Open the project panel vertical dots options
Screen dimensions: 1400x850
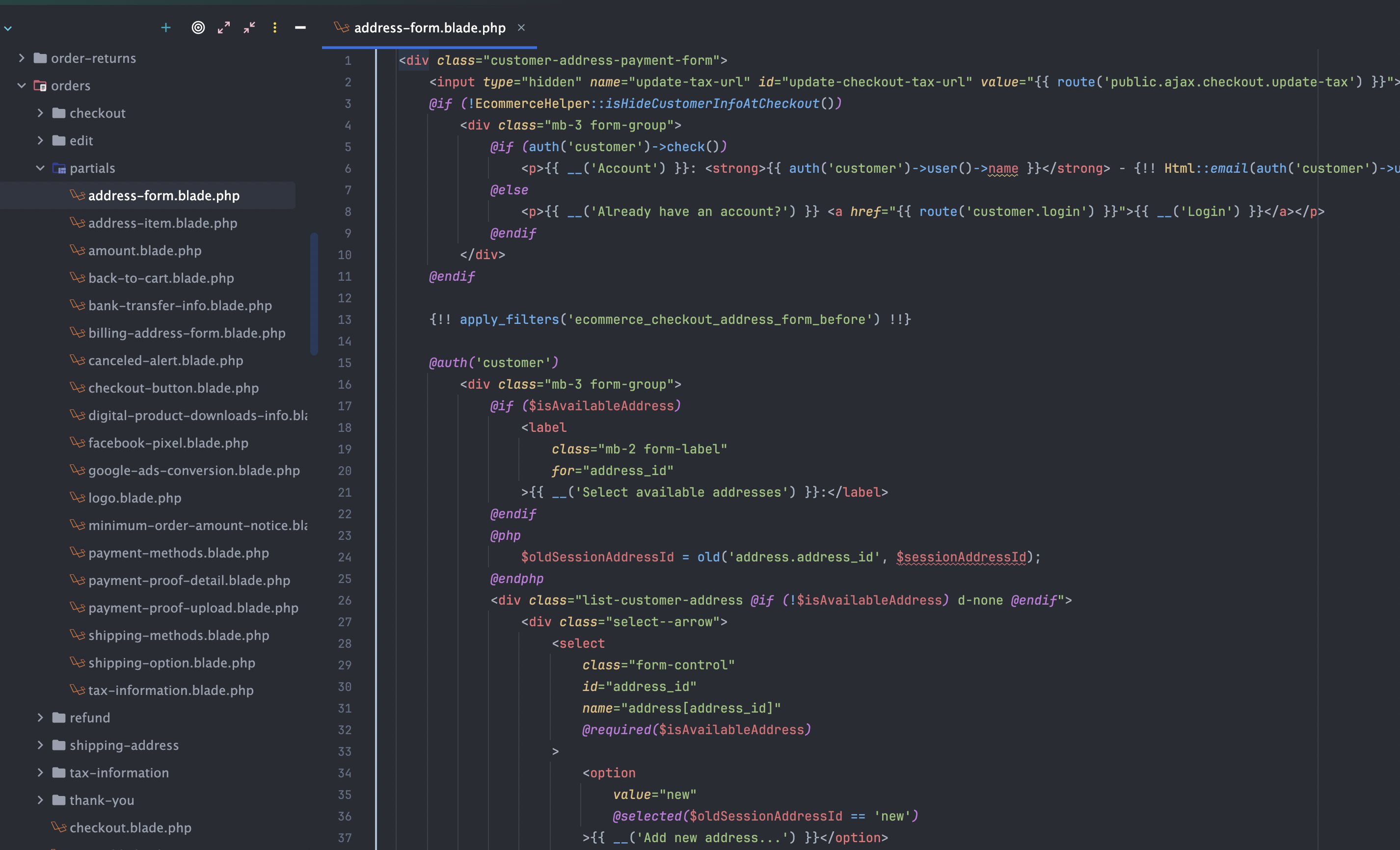pos(274,27)
